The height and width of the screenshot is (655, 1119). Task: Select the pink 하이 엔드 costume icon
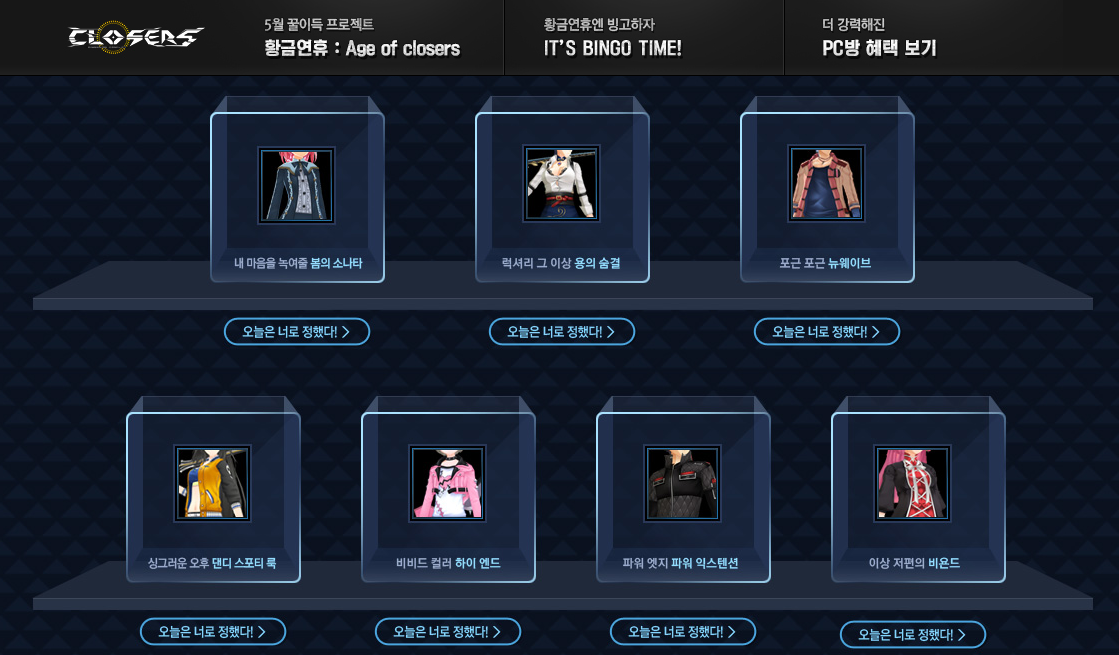click(447, 484)
